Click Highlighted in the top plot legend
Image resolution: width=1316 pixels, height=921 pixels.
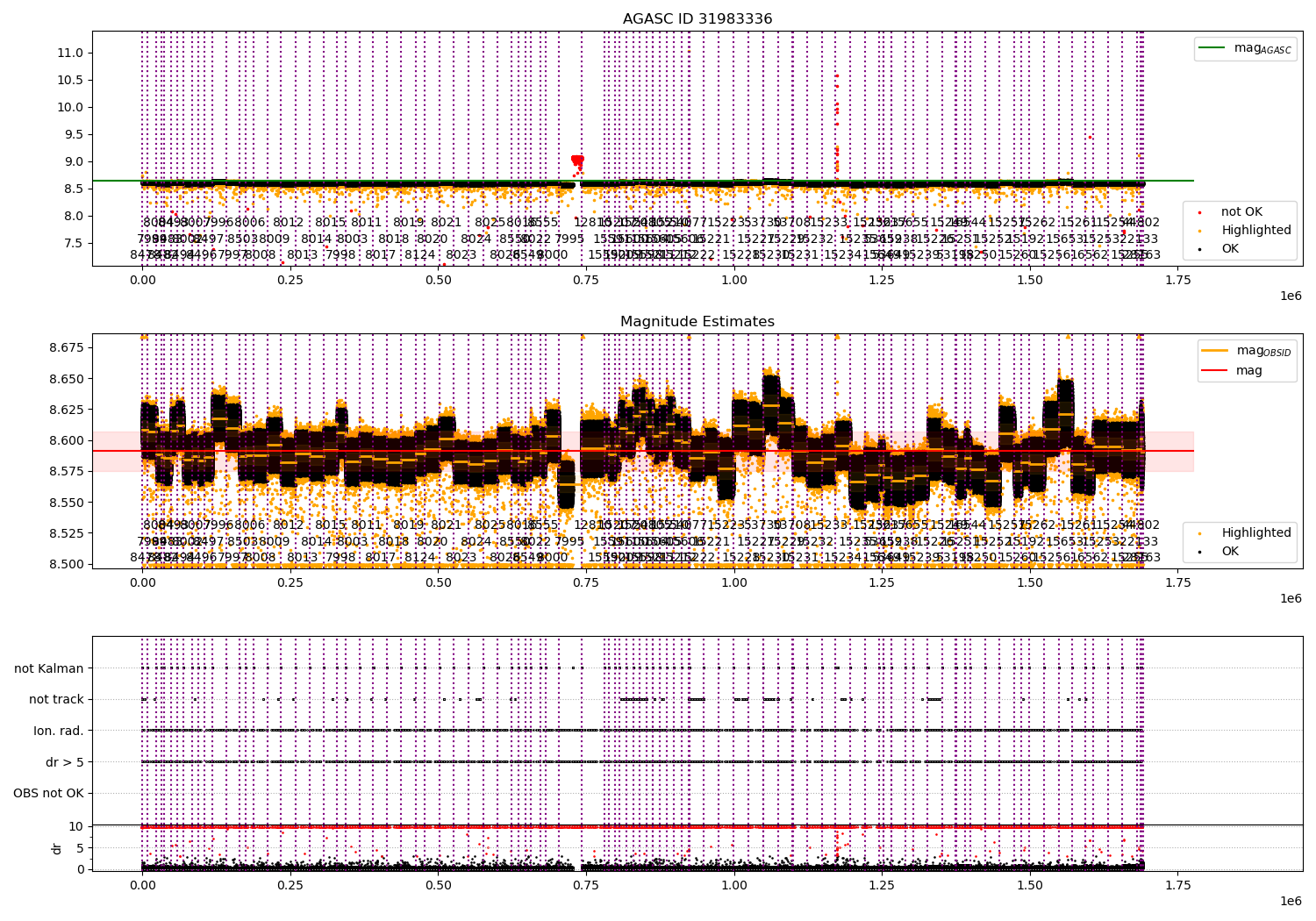1256,231
